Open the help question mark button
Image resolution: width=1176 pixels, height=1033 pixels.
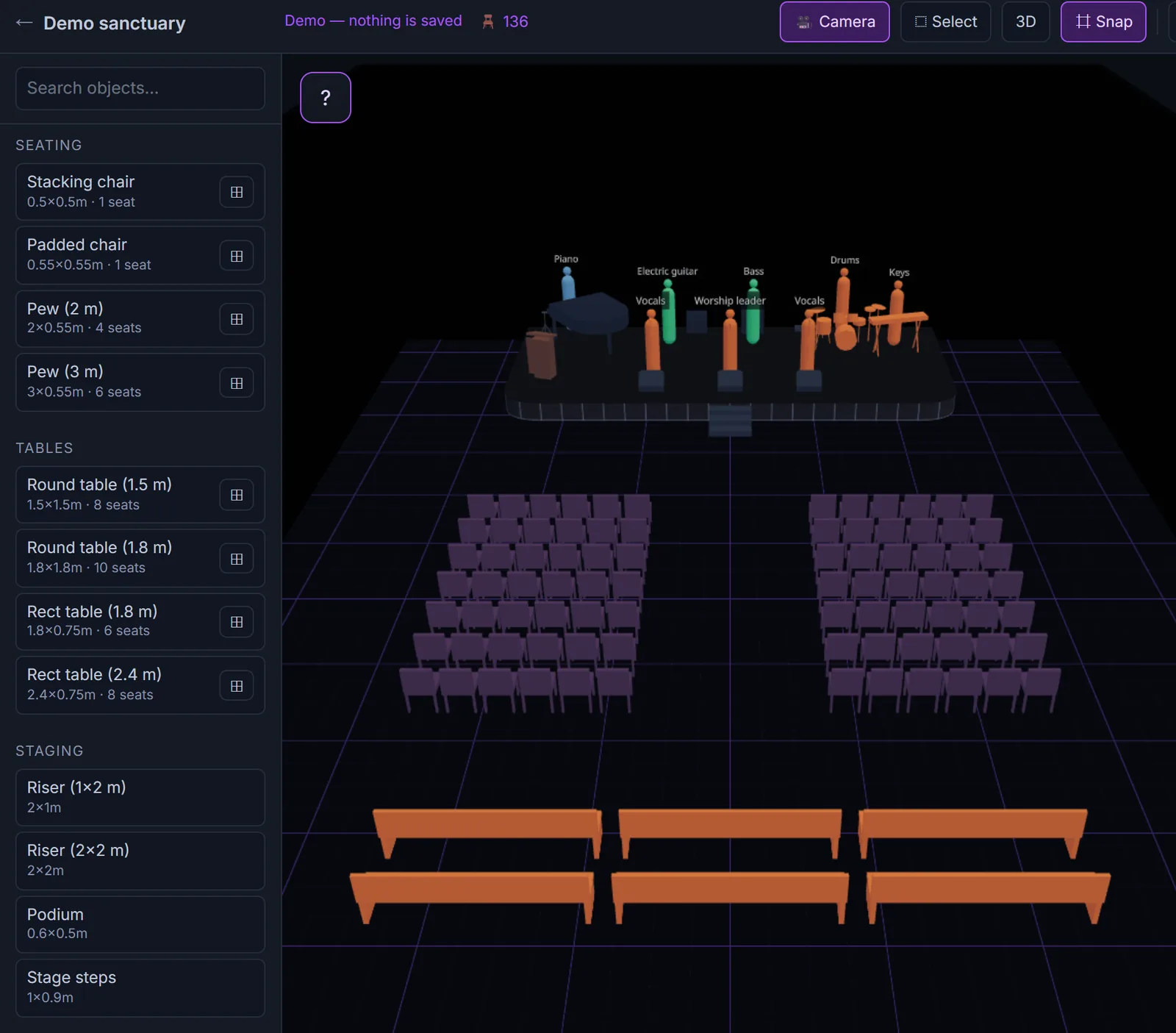326,98
